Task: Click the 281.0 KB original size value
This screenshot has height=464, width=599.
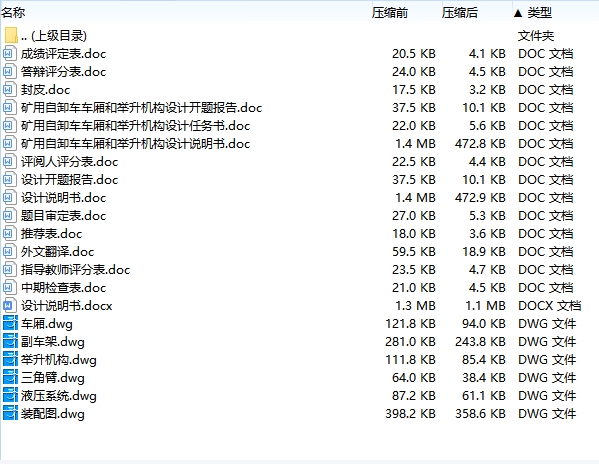Action: 410,341
